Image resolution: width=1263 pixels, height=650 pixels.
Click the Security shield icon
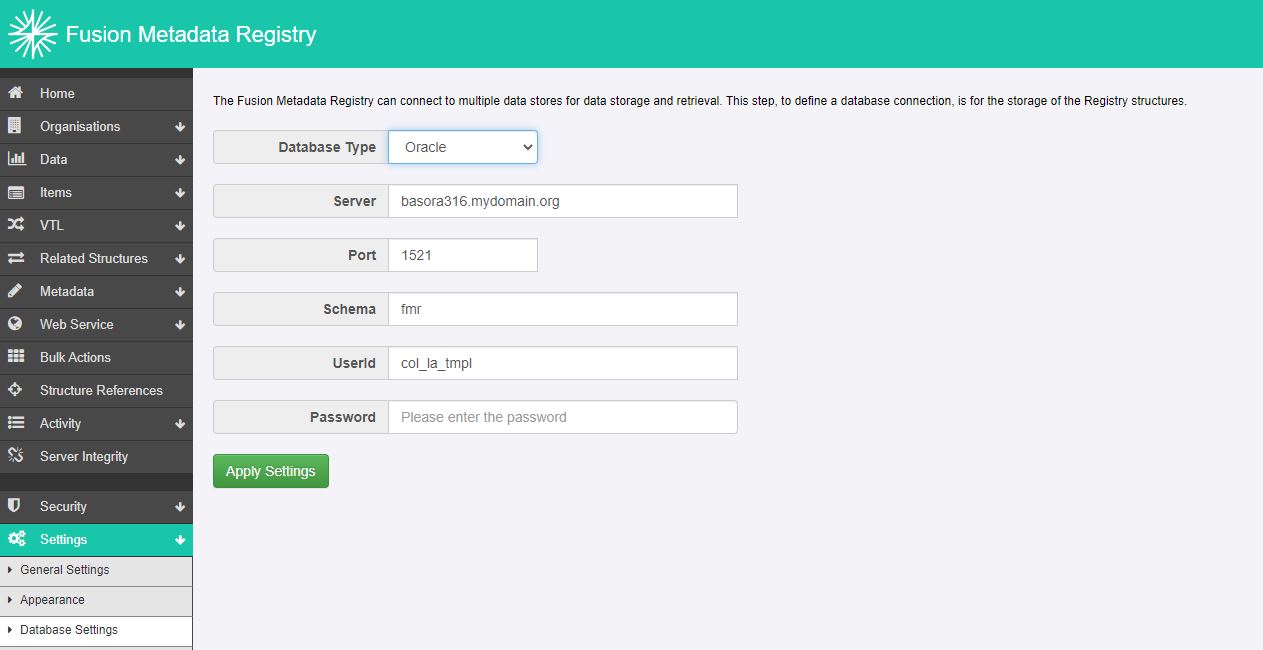(x=15, y=506)
